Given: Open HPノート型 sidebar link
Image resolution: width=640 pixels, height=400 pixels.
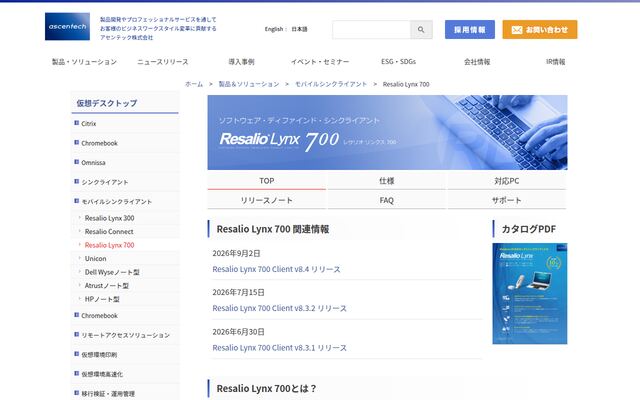Looking at the screenshot, I should click(x=102, y=299).
